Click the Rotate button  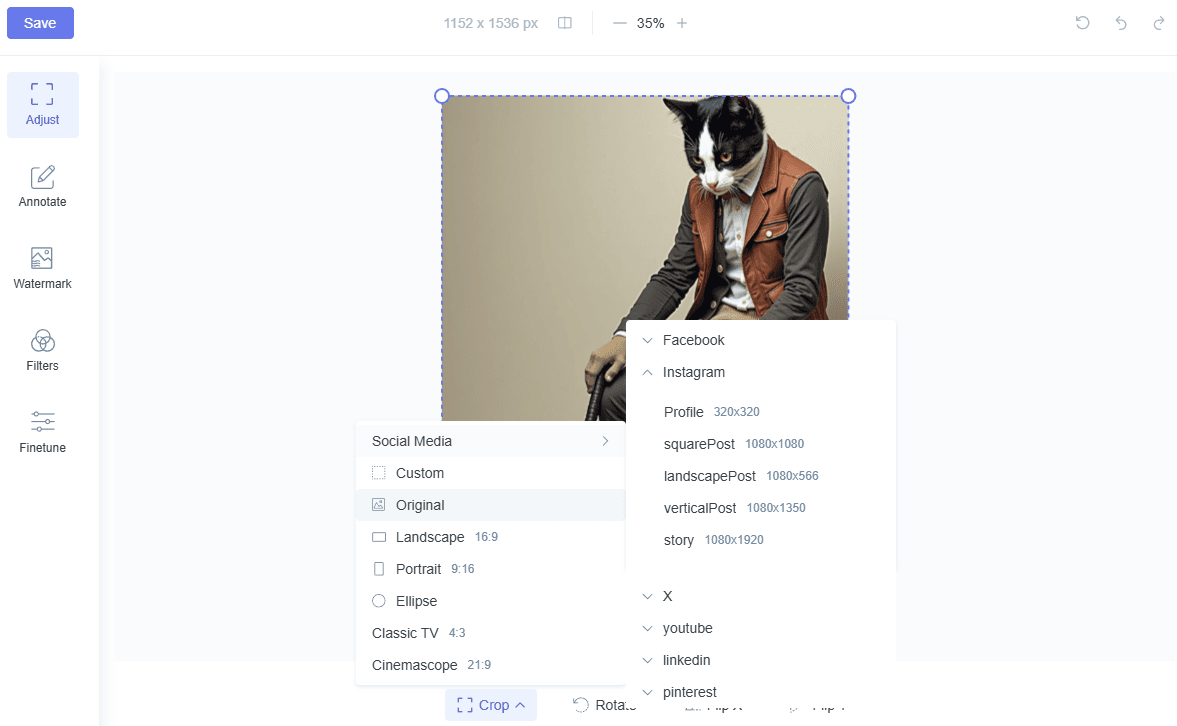coord(604,705)
